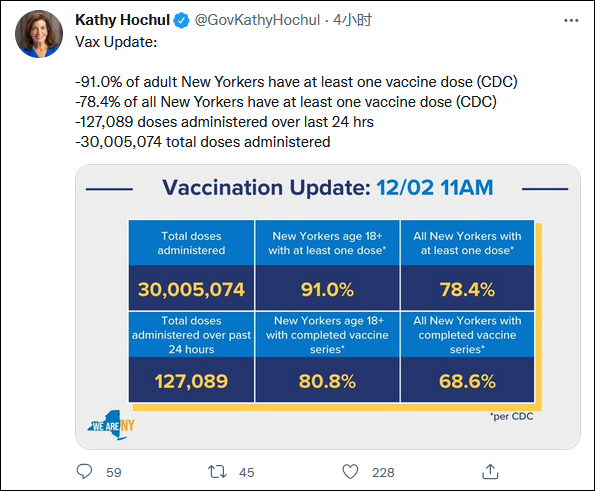This screenshot has width=595, height=491.
Task: Click the 228 likes count
Action: click(383, 472)
